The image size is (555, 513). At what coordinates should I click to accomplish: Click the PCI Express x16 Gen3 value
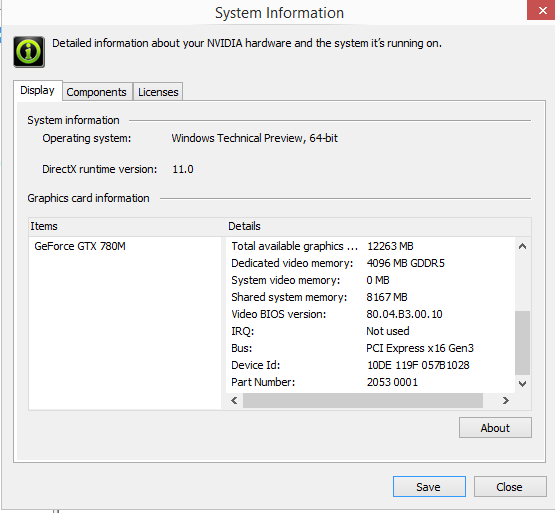point(420,348)
